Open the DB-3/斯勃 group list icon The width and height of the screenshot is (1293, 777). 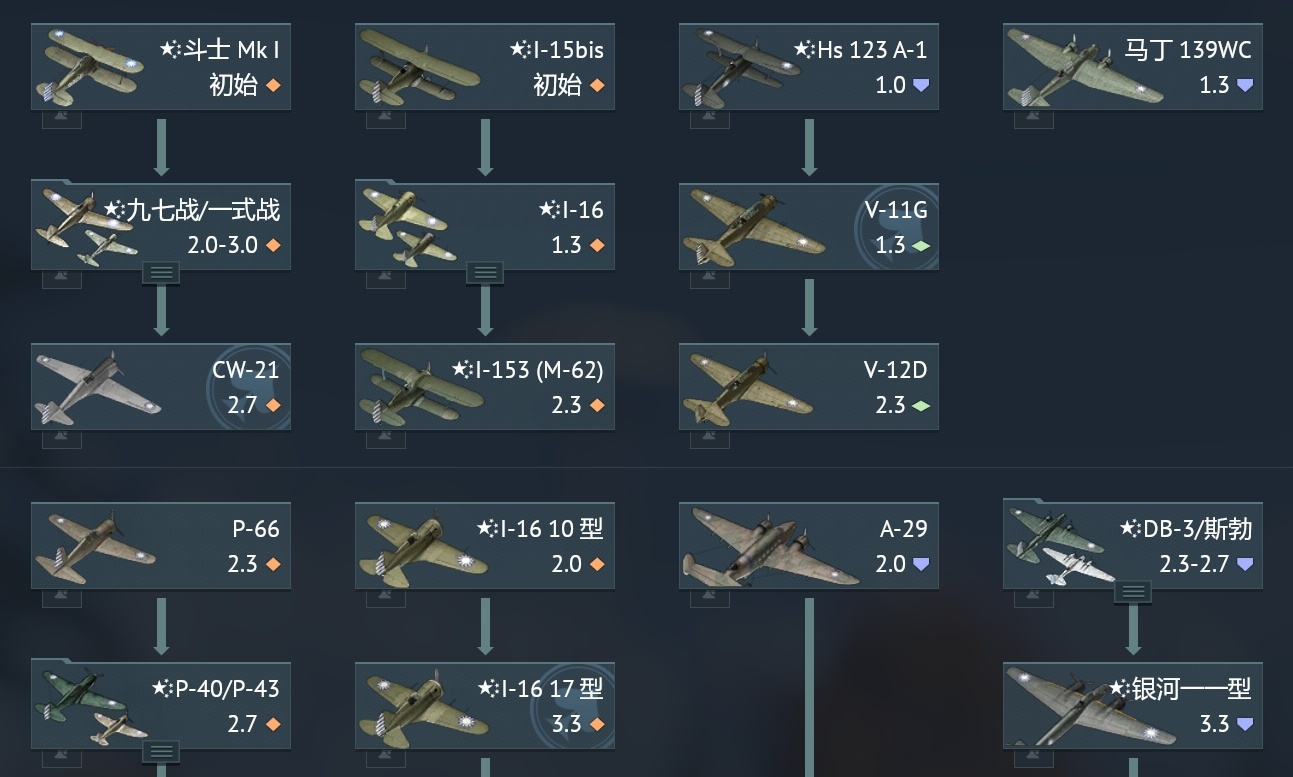pyautogui.click(x=1133, y=592)
